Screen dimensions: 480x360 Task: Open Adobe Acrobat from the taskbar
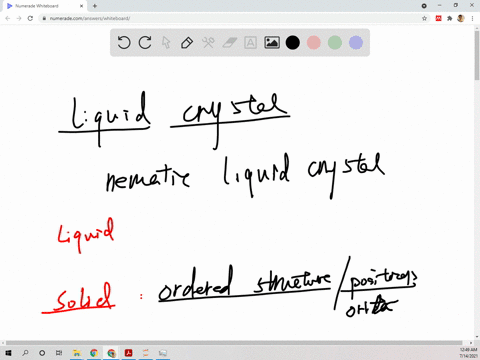128,353
